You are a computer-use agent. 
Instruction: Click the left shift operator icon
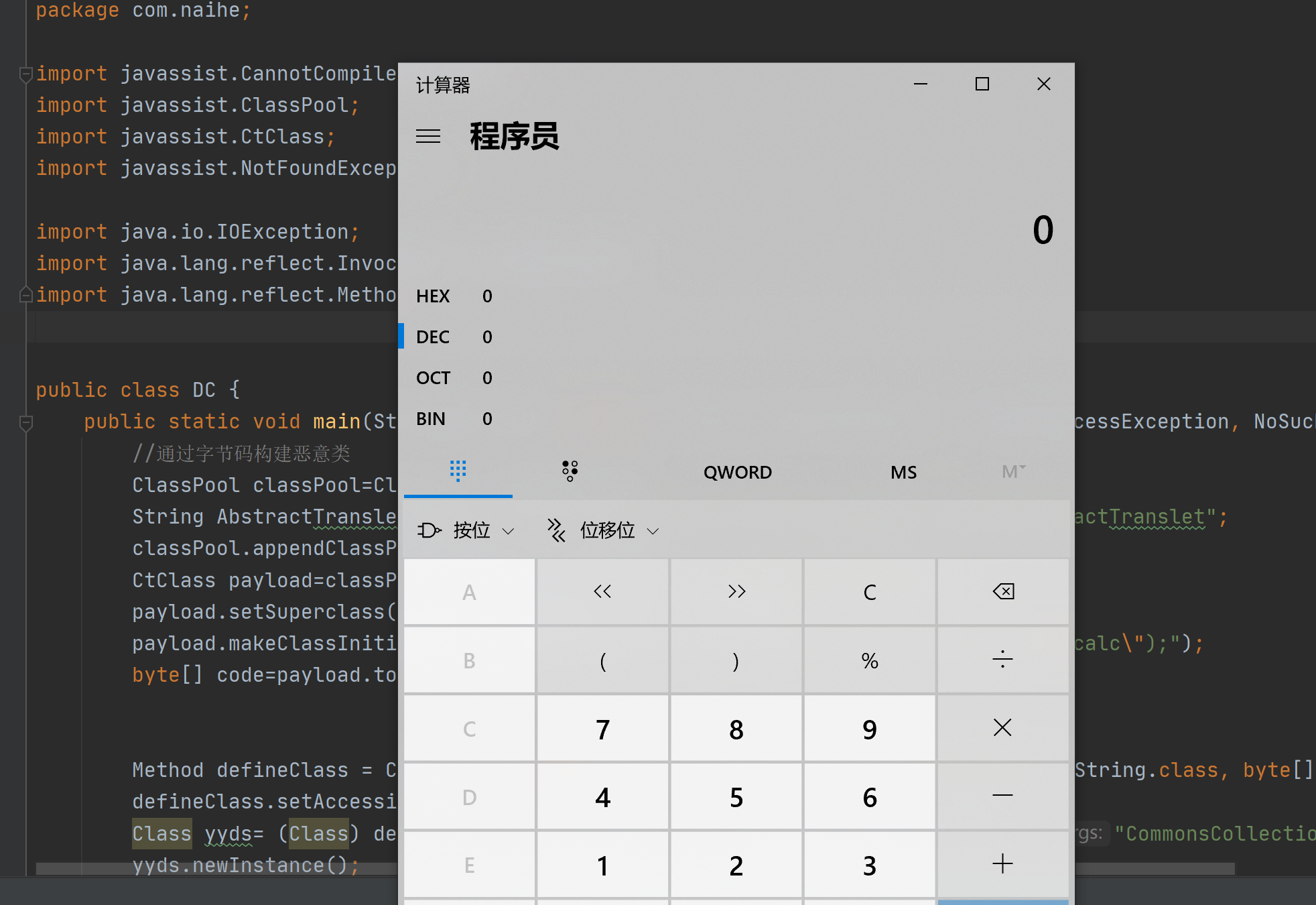tap(601, 590)
